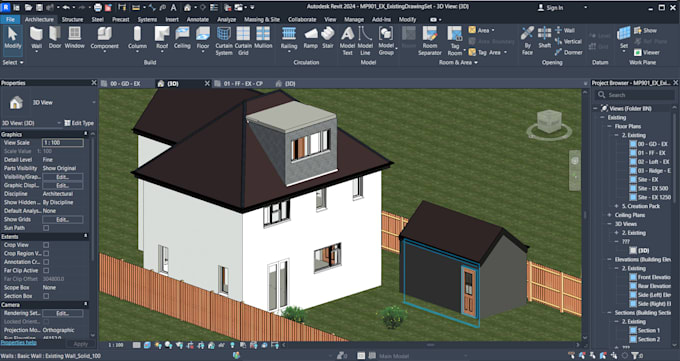Select the Door tool

(x=55, y=37)
